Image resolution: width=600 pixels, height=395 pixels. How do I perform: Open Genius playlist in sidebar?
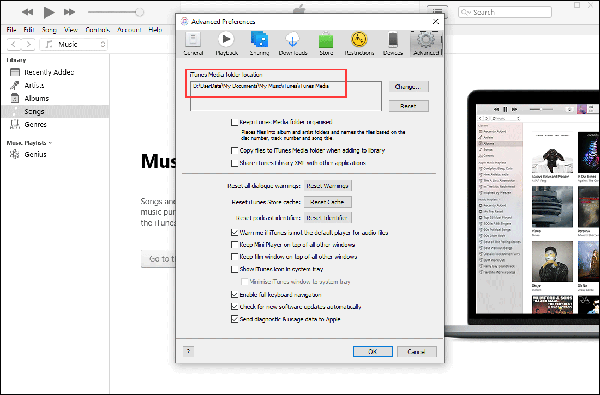pos(55,154)
